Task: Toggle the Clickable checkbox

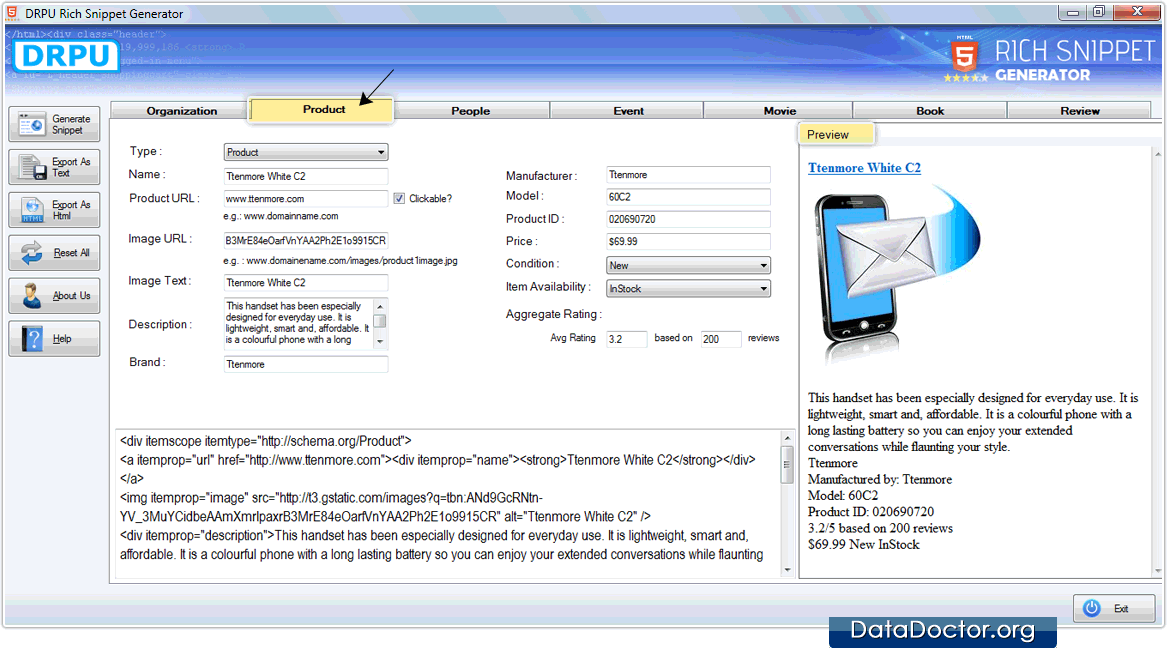Action: (x=400, y=199)
